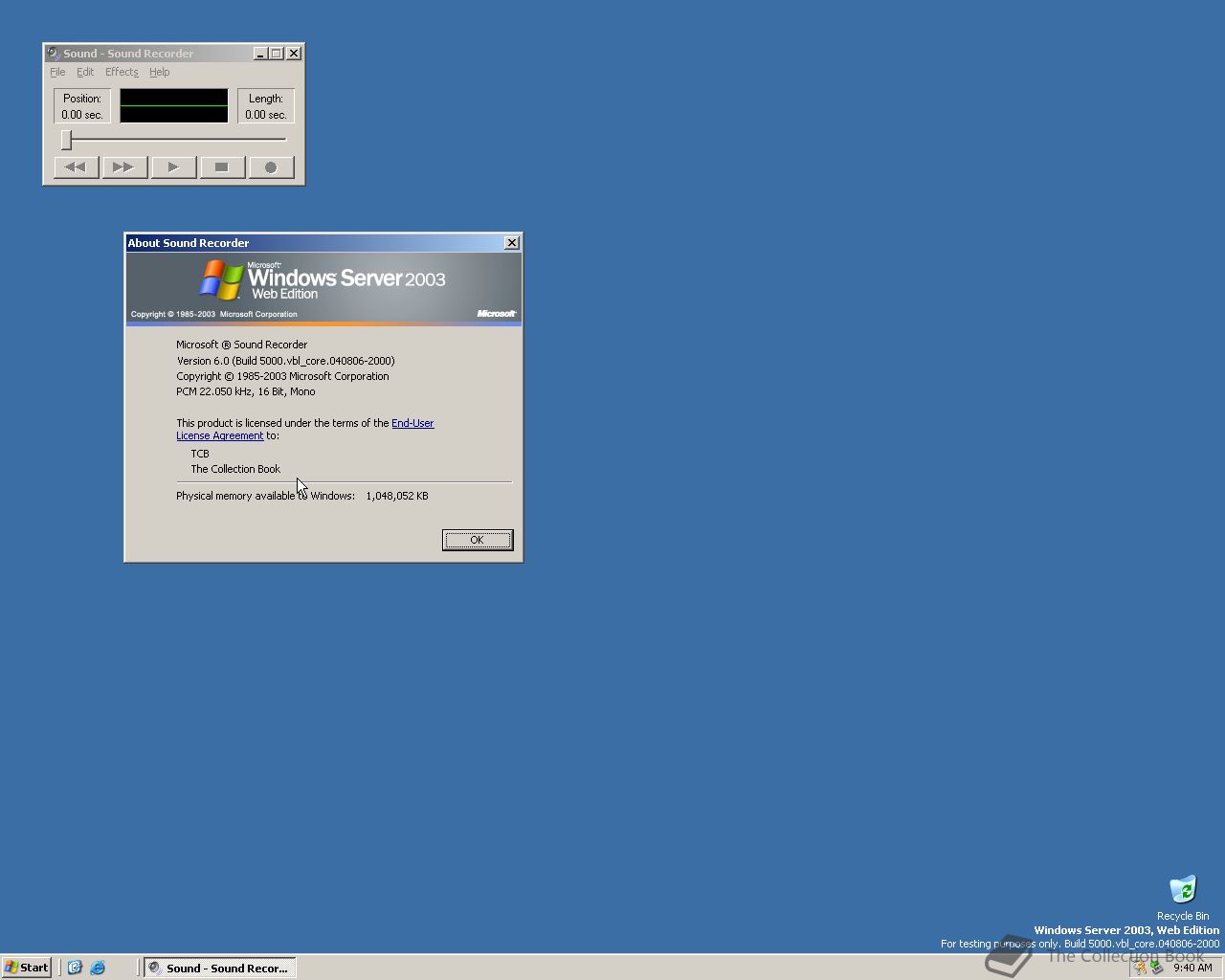Click the position slider thumb in Sound Recorder
Screen dimensions: 1225x980
tap(66, 140)
